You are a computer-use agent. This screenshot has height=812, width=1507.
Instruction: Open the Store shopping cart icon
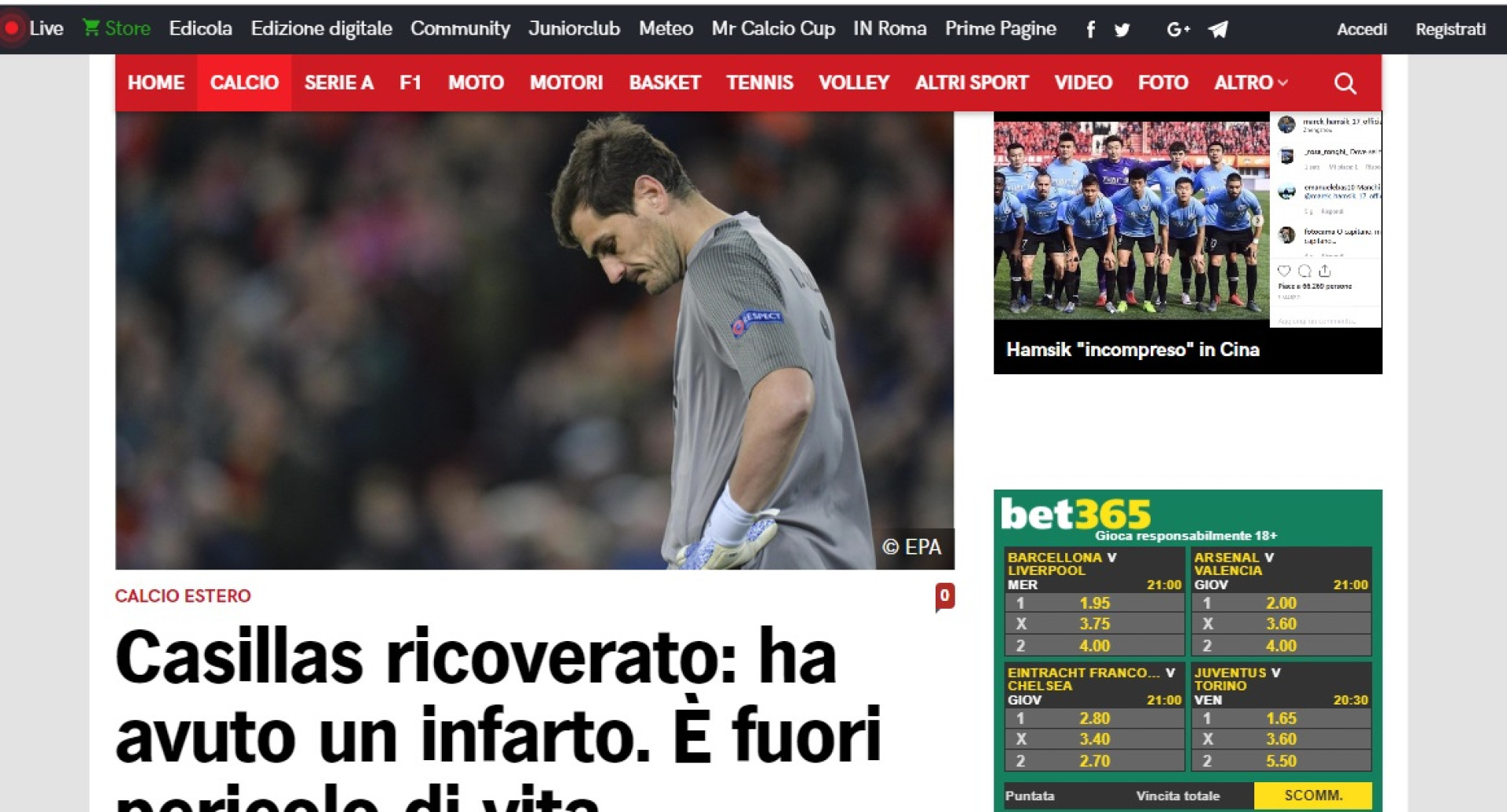(x=91, y=28)
